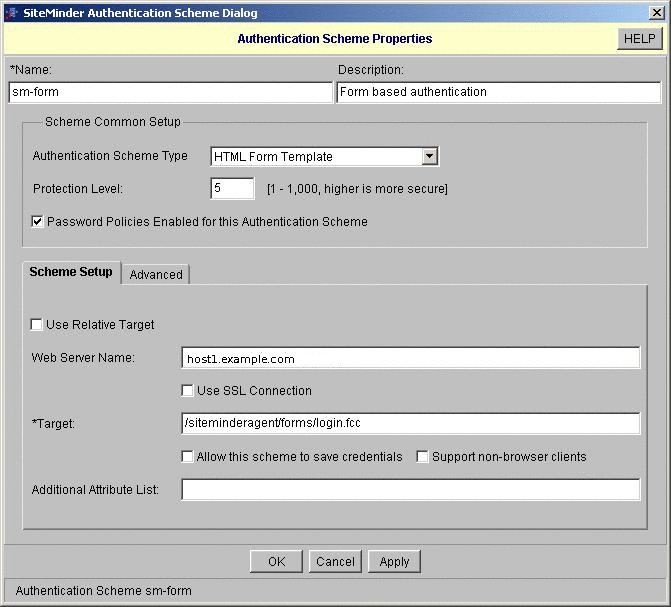Click the status text 'Authentication Scheme sm-form'
The image size is (671, 607).
point(104,591)
